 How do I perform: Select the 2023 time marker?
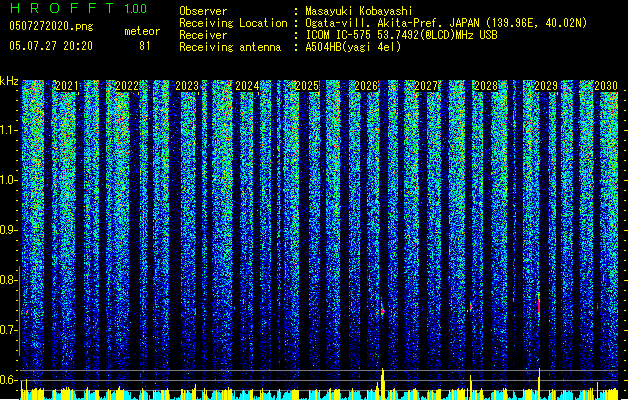pyautogui.click(x=187, y=86)
